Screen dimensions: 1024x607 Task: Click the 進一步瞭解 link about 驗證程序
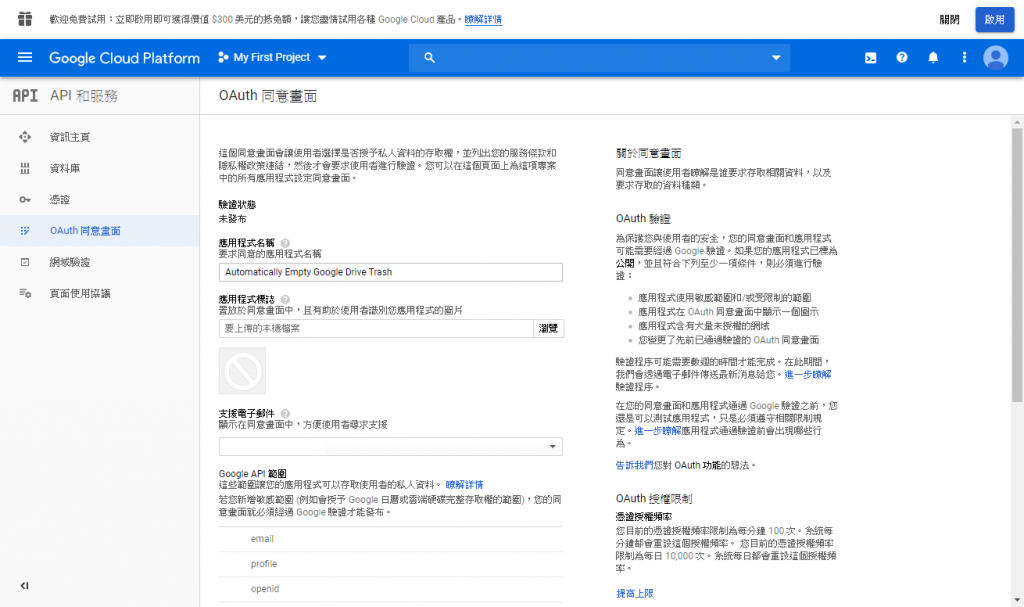[807, 374]
